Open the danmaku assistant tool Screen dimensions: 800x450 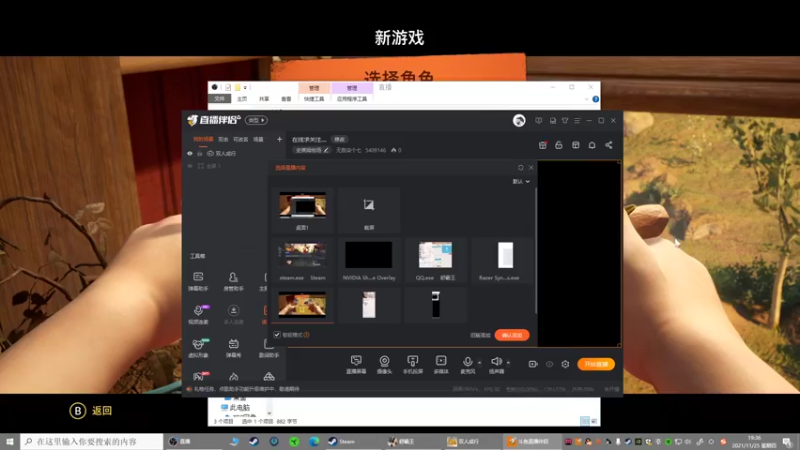click(198, 281)
